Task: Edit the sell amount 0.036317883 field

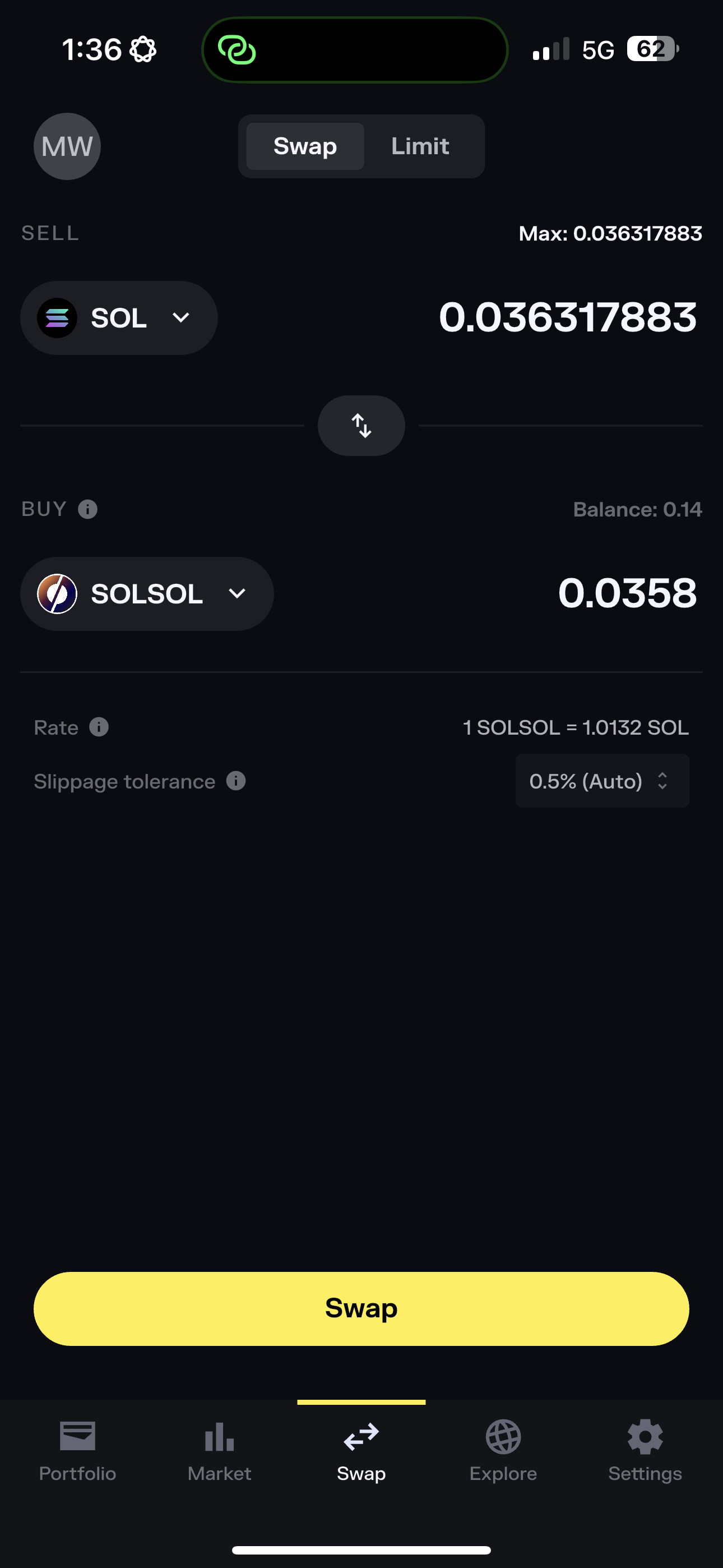Action: 567,318
